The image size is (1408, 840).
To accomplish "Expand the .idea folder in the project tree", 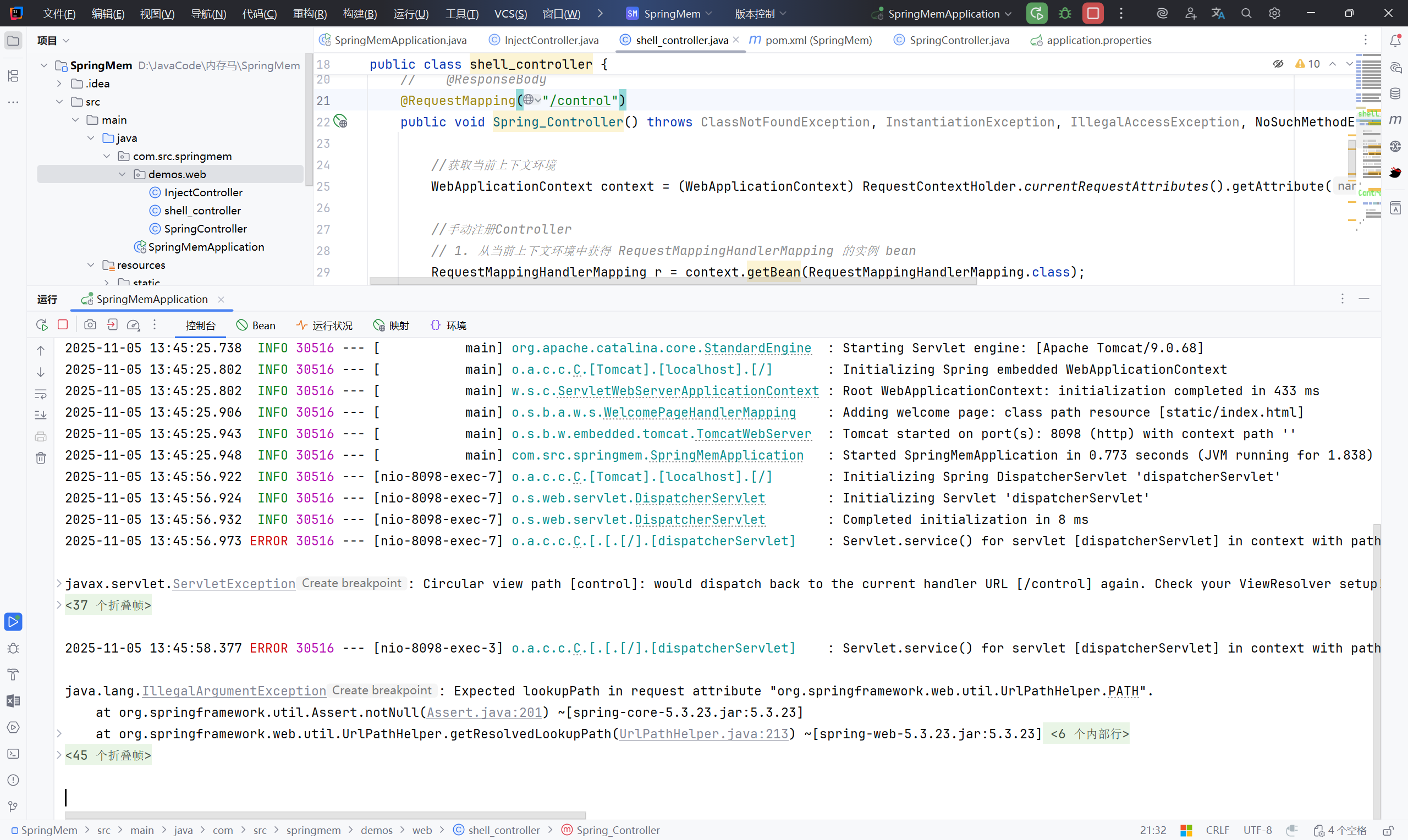I will tap(59, 84).
